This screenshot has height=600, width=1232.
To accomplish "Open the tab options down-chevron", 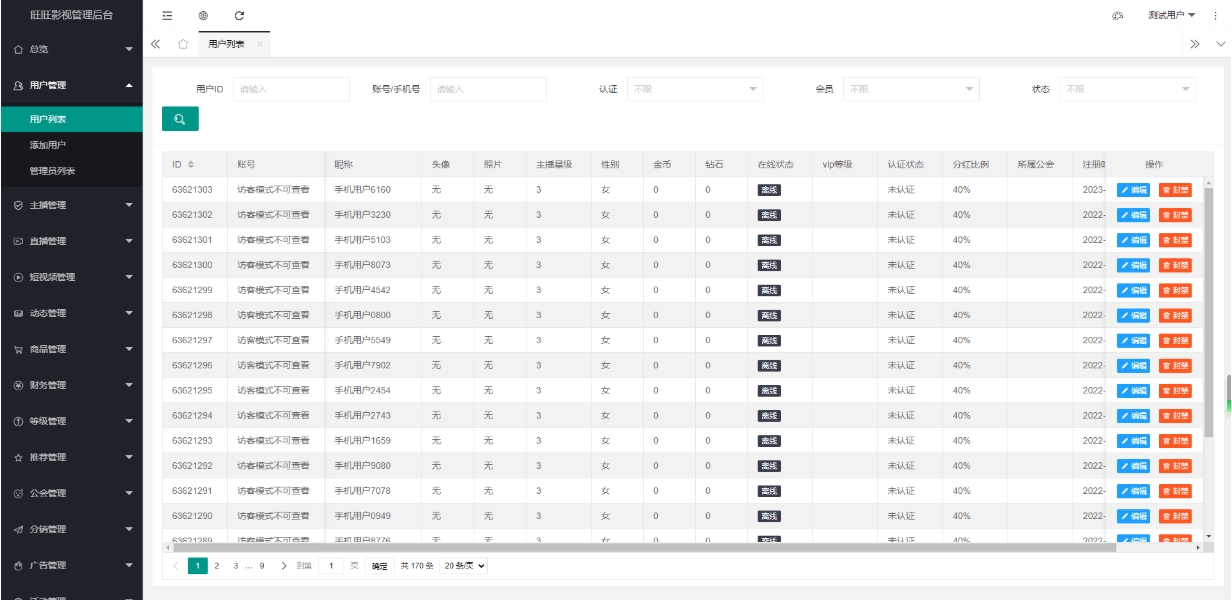I will 1220,45.
